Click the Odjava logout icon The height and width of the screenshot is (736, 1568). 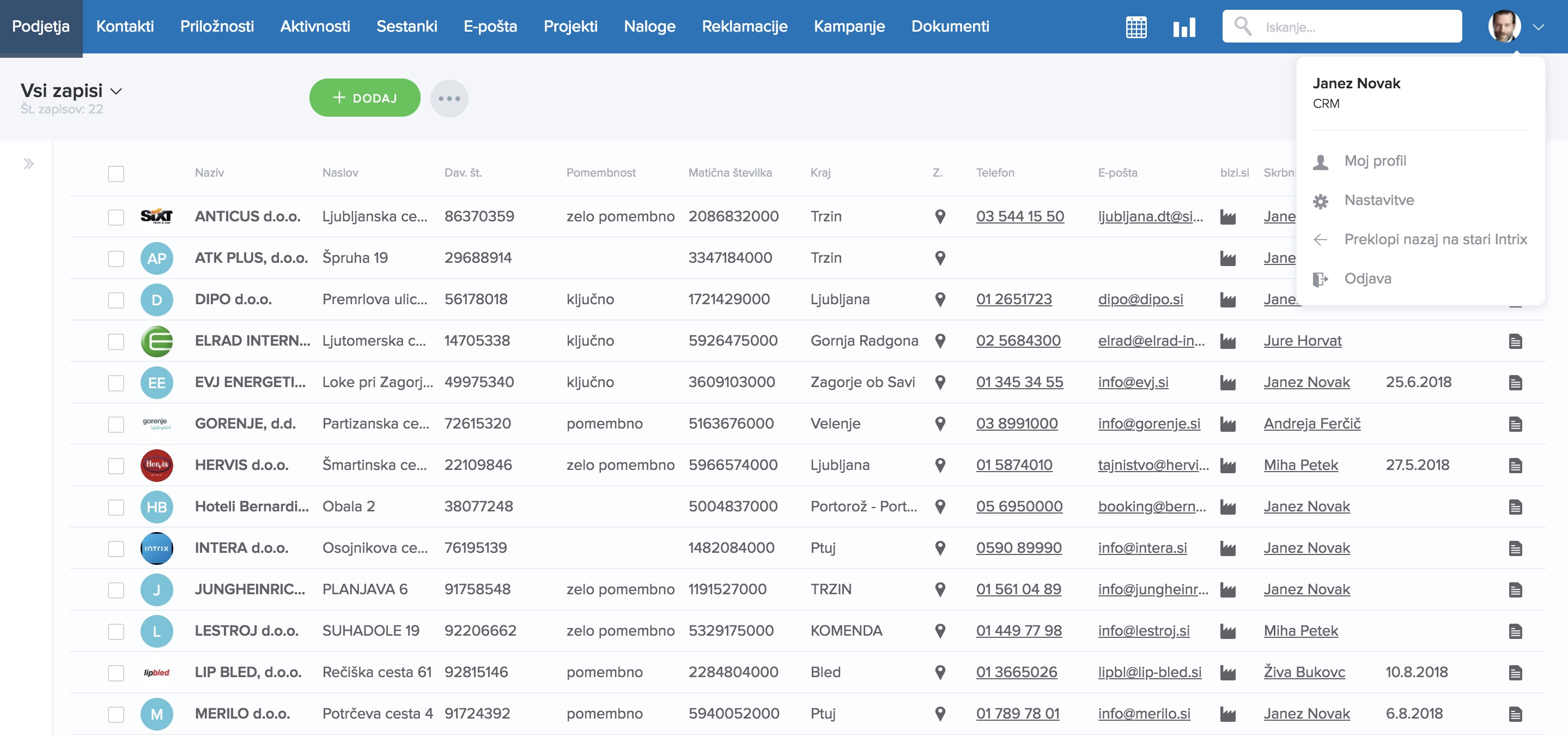click(1320, 279)
